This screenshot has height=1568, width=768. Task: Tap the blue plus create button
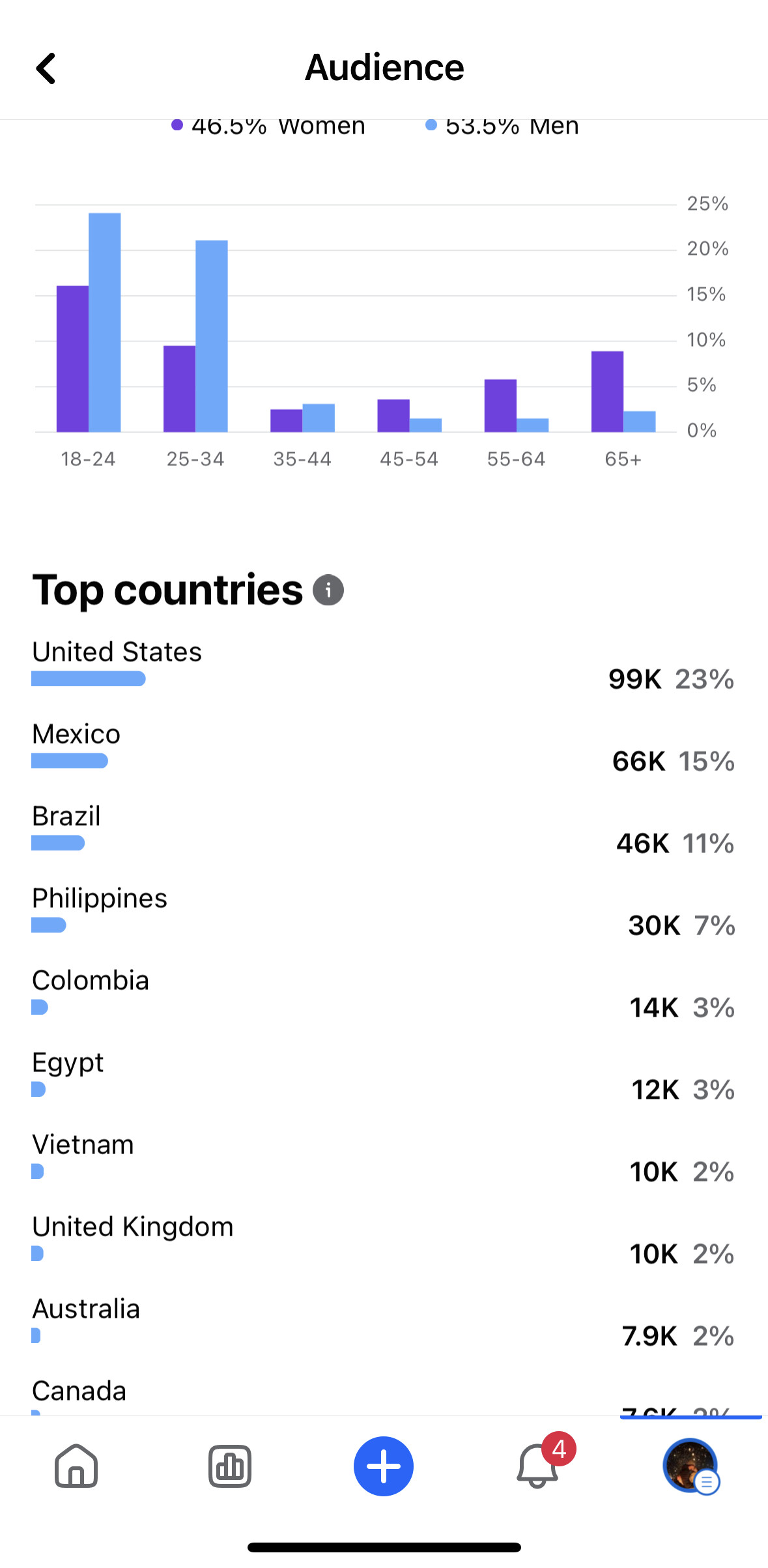click(x=384, y=1466)
